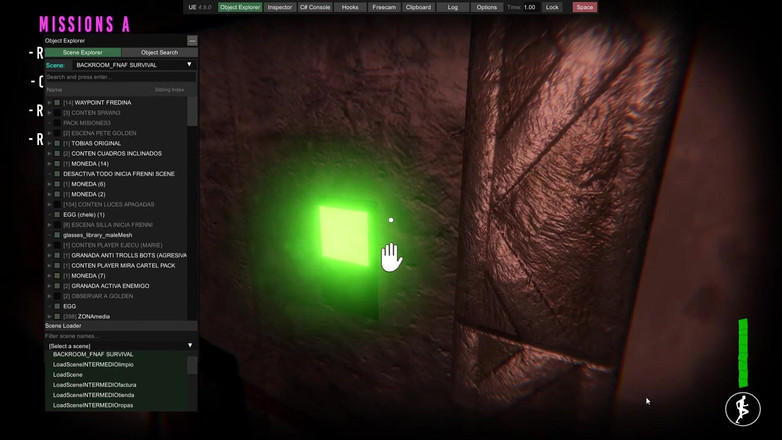Expand the ZONAmedia tree node
The height and width of the screenshot is (440, 782).
(x=49, y=316)
